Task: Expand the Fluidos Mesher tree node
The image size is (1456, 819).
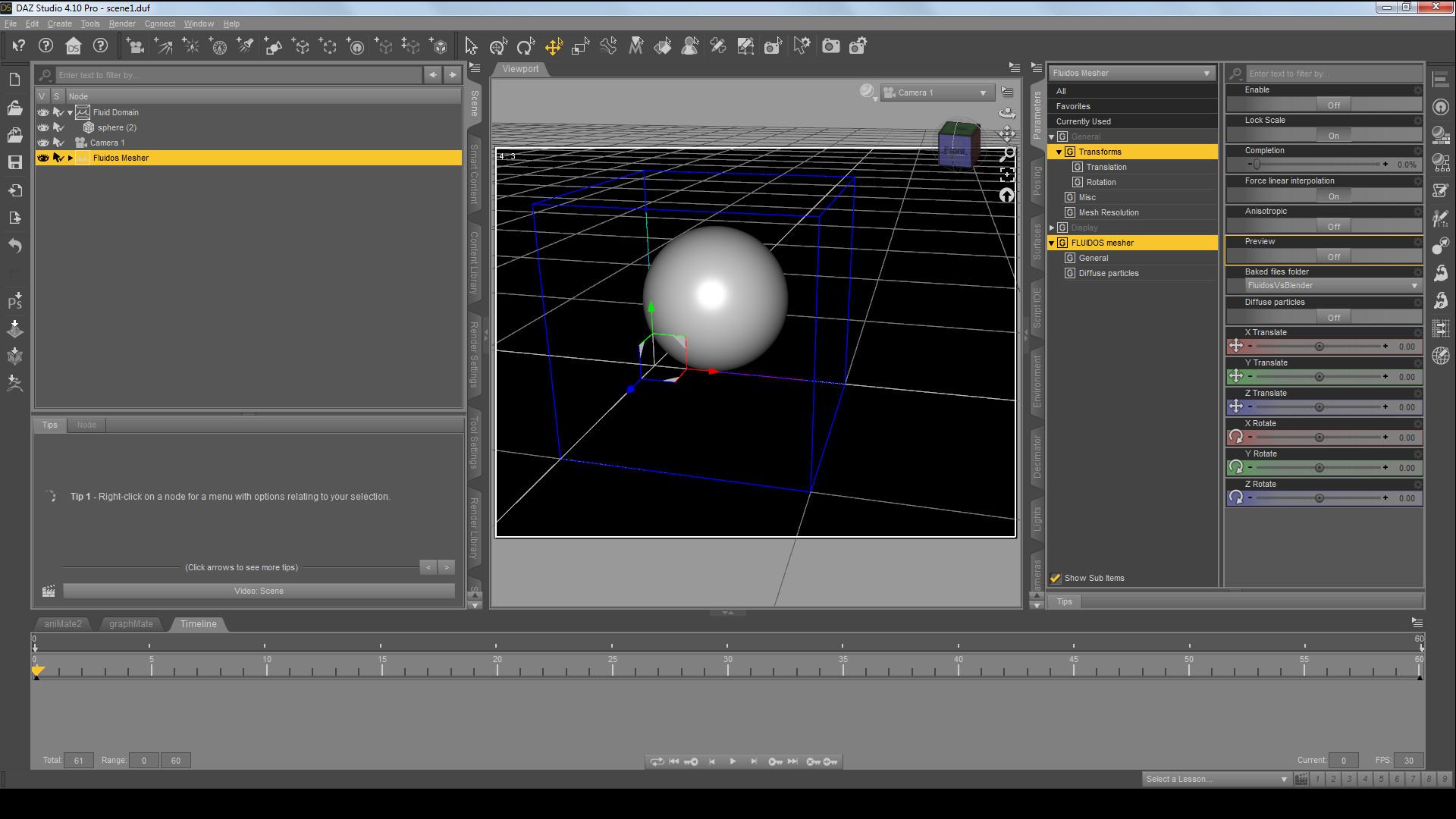Action: tap(71, 158)
